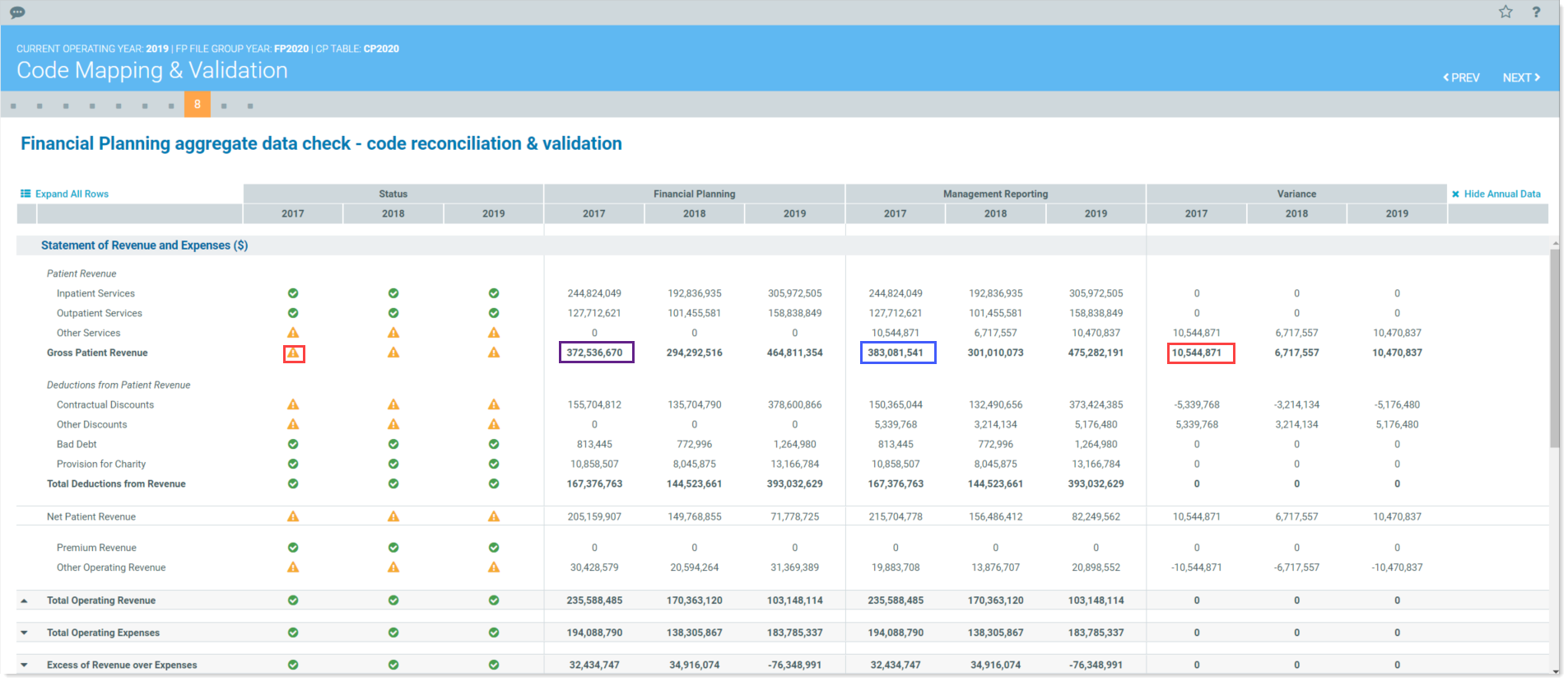Click Statement of Revenue and Expenses ($) header

(144, 245)
